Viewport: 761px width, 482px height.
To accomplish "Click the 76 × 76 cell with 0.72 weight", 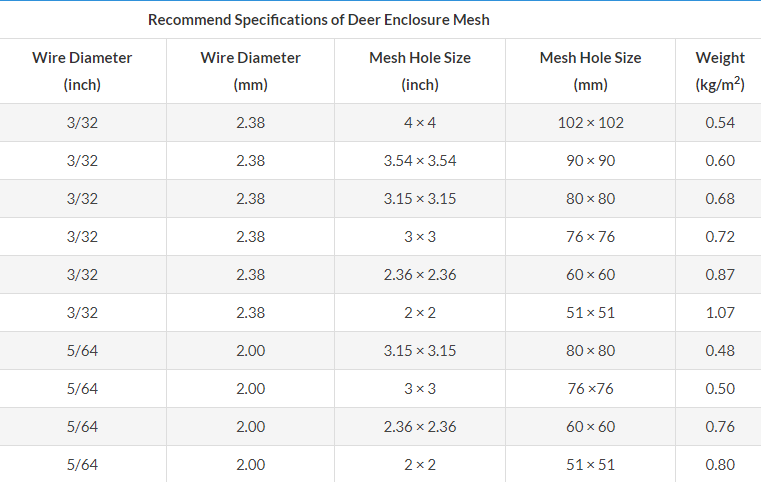I will [x=590, y=237].
